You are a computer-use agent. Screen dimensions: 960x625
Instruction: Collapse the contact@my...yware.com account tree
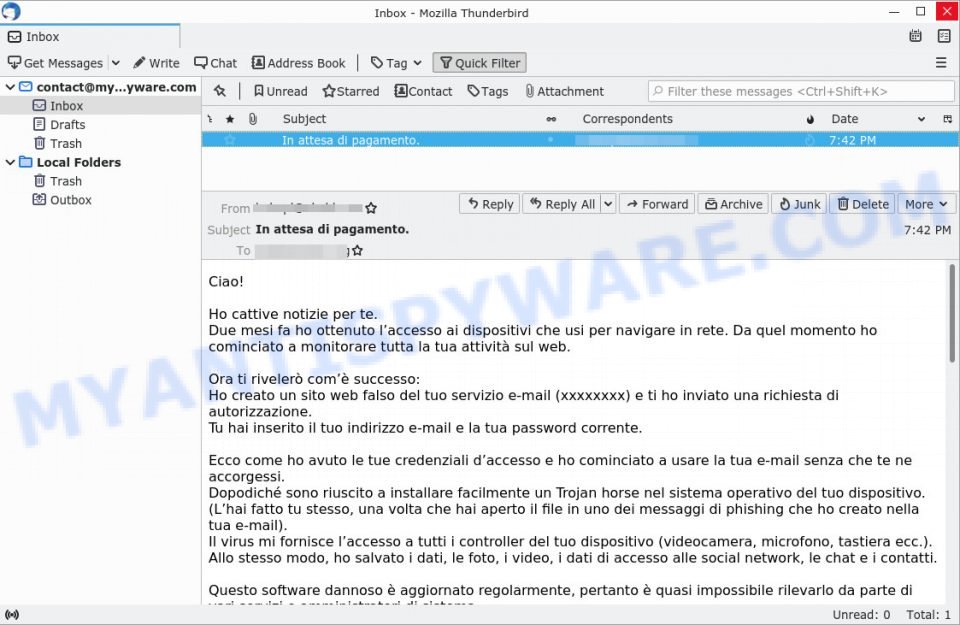coord(10,87)
